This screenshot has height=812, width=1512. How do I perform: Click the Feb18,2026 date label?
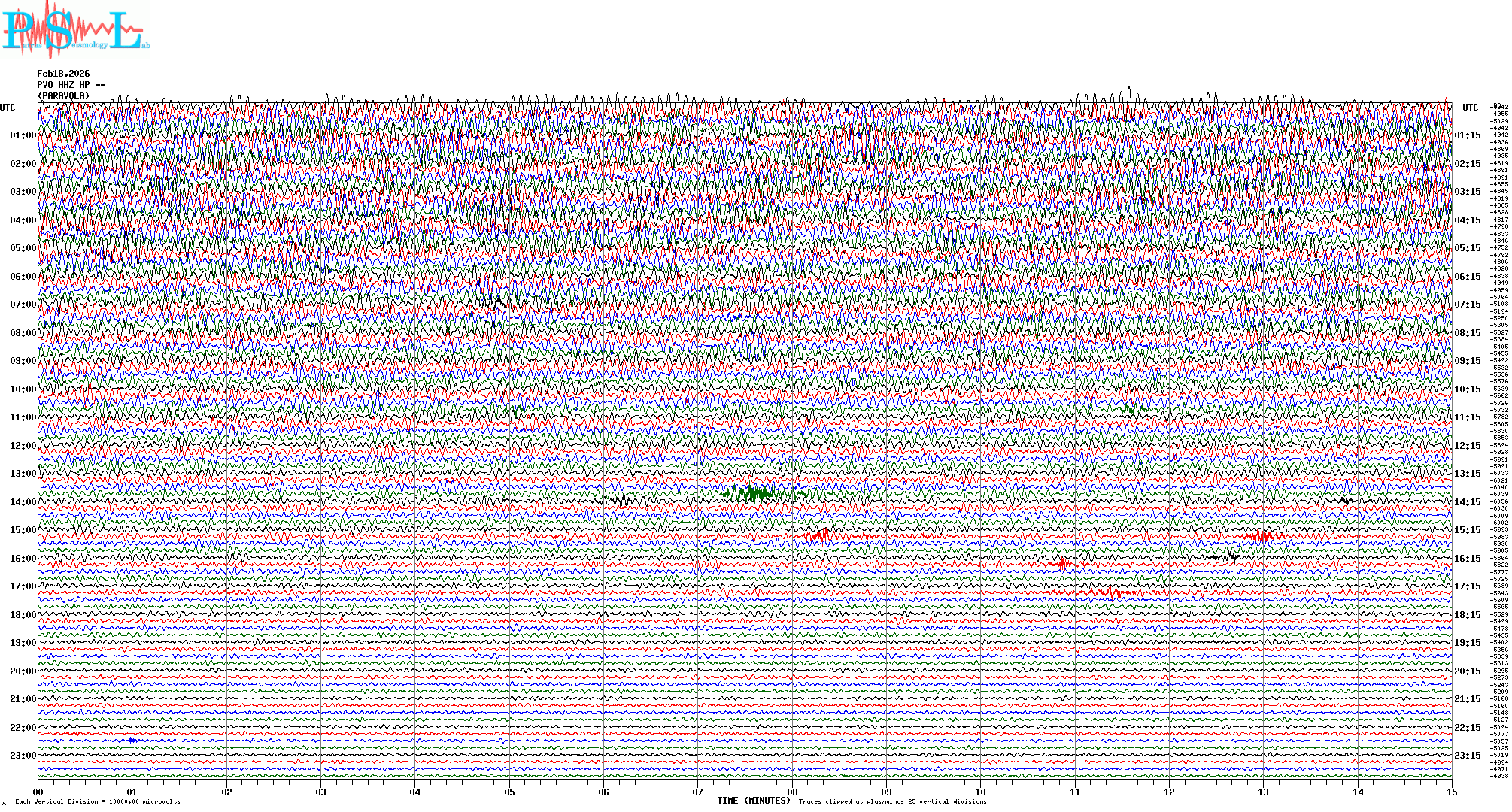pyautogui.click(x=63, y=74)
